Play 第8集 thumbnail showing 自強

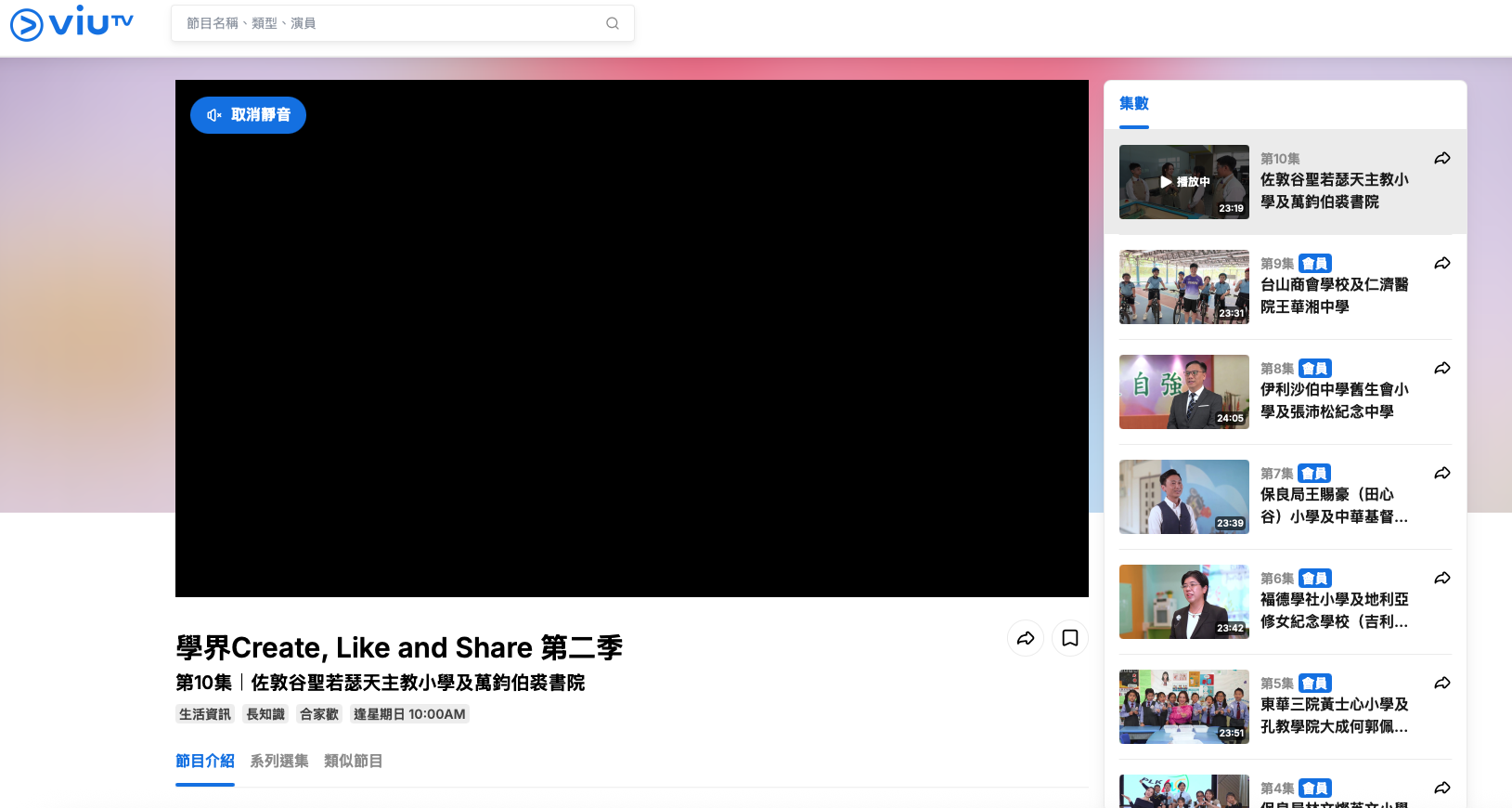click(1184, 392)
